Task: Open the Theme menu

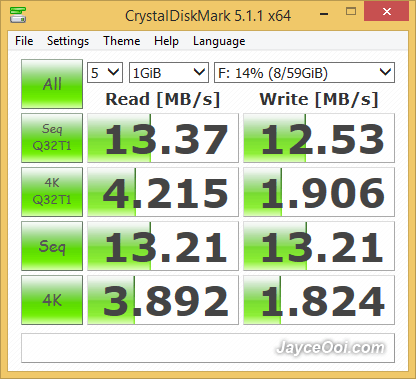Action: (x=122, y=41)
